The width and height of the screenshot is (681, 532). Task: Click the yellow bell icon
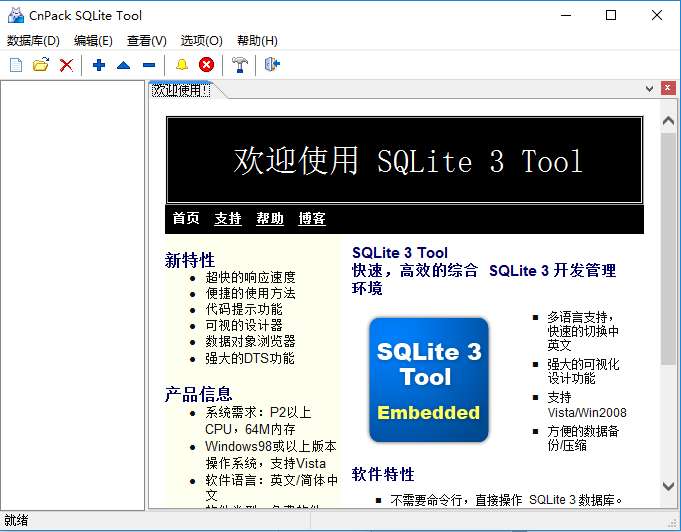(182, 65)
